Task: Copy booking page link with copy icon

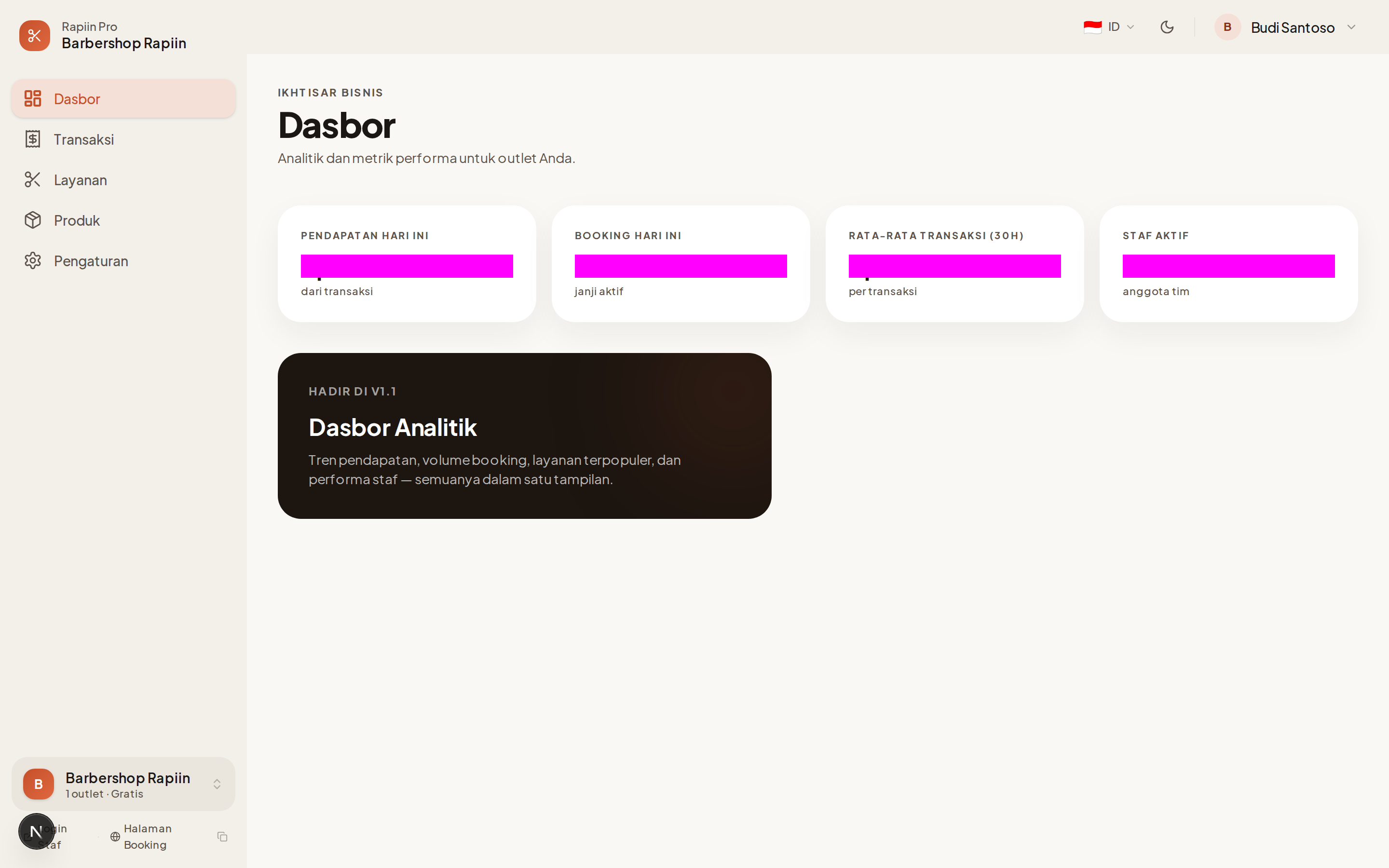Action: click(222, 837)
